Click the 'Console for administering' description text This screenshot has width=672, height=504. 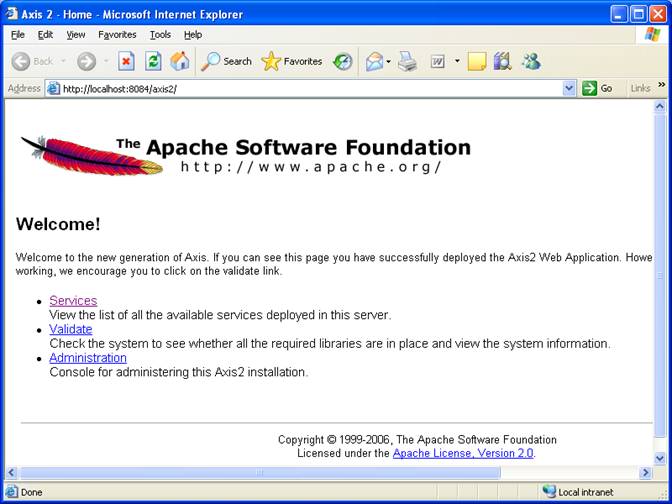pos(179,372)
